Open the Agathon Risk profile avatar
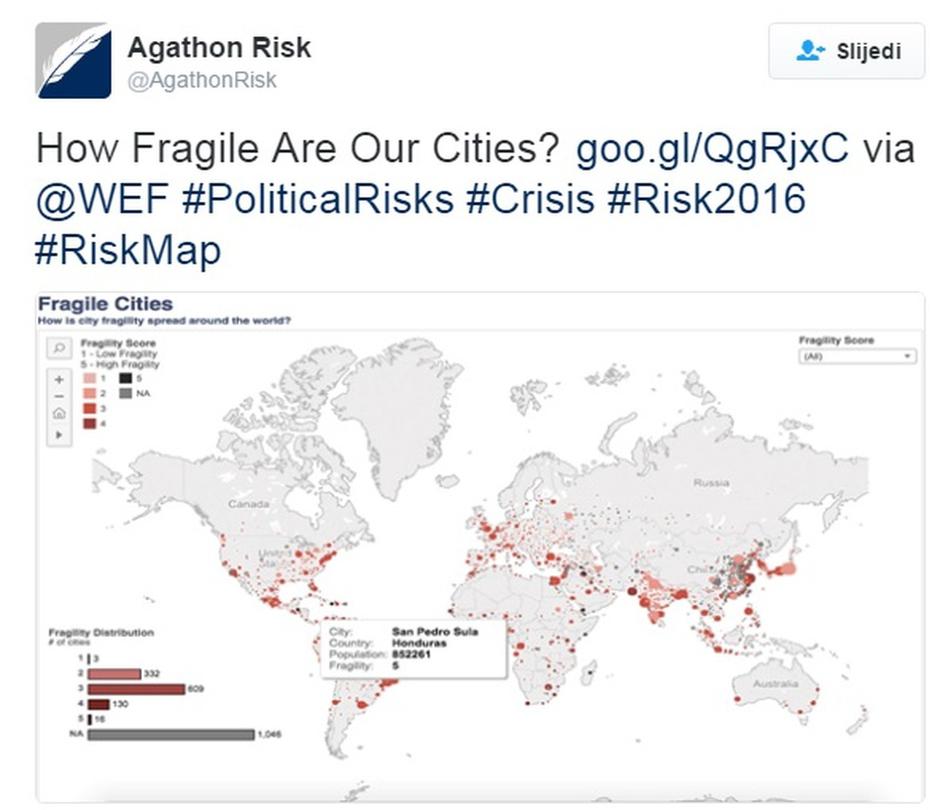940x810 pixels. pos(73,61)
